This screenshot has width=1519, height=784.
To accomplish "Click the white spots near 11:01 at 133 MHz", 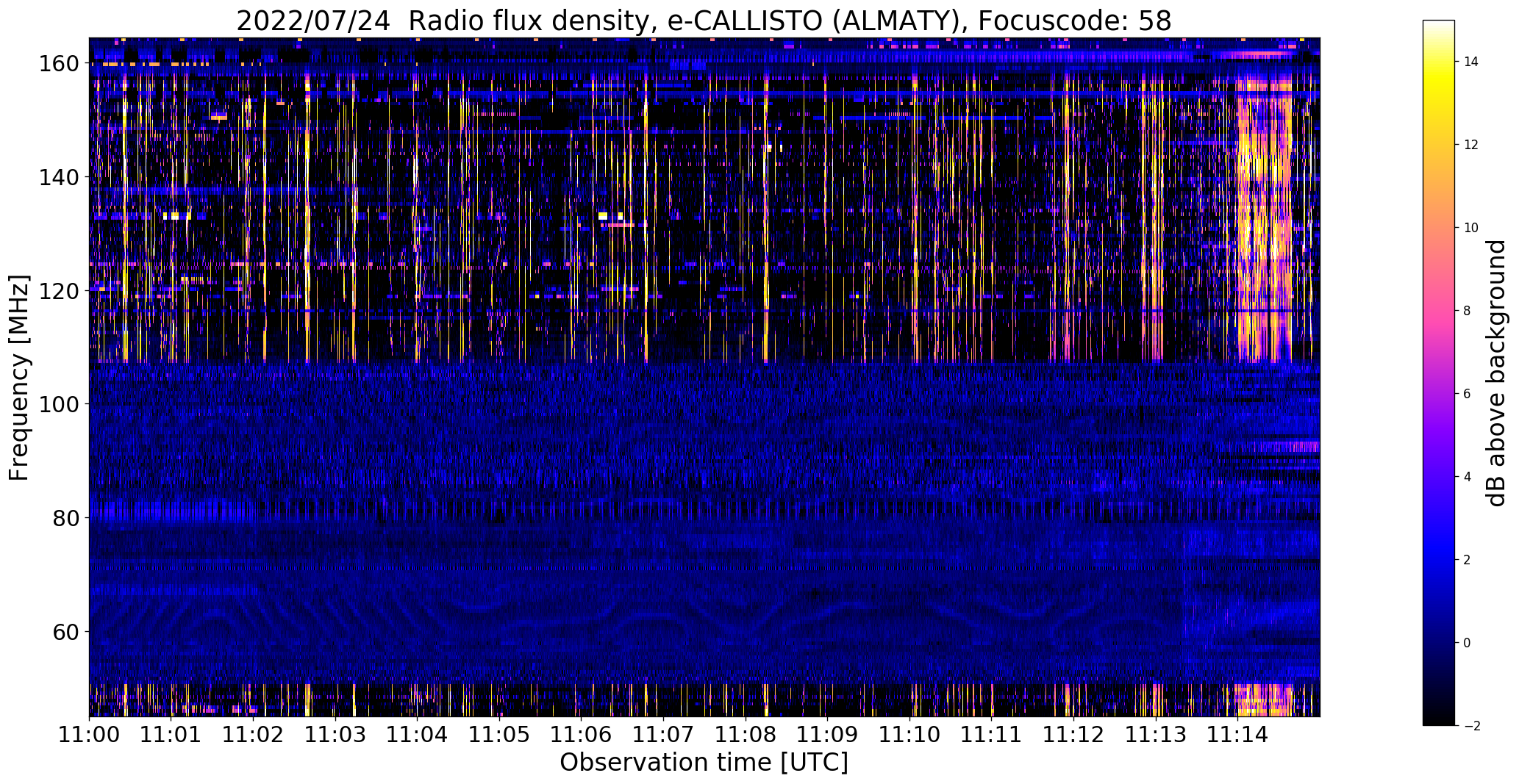I will click(176, 216).
